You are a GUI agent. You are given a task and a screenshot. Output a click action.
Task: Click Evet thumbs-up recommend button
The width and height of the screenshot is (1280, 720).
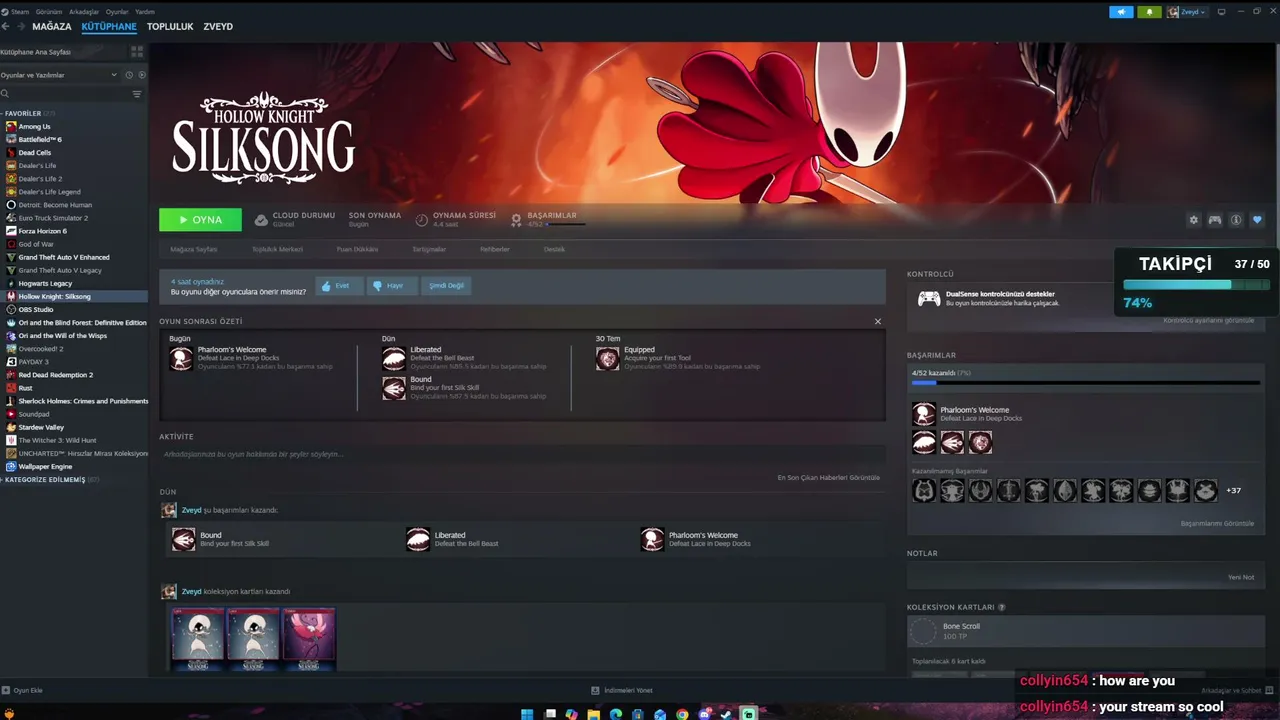(339, 286)
